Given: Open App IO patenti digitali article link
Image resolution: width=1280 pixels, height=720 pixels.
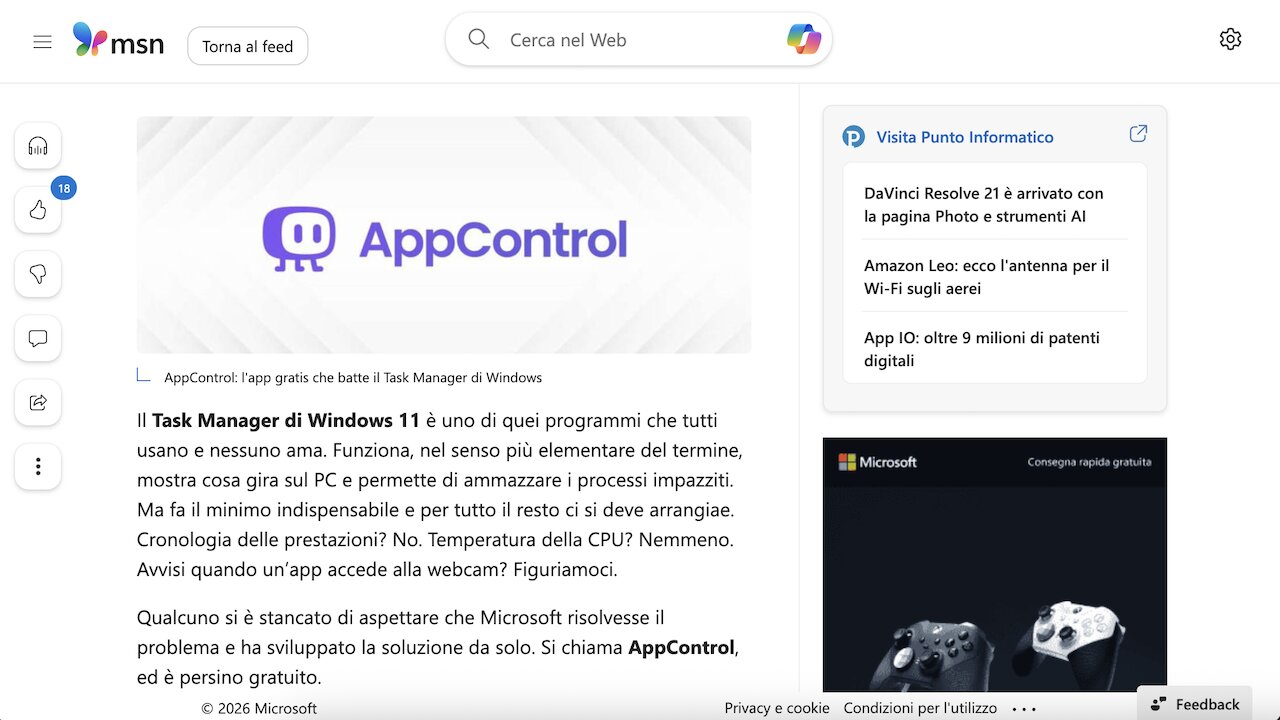Looking at the screenshot, I should click(982, 349).
